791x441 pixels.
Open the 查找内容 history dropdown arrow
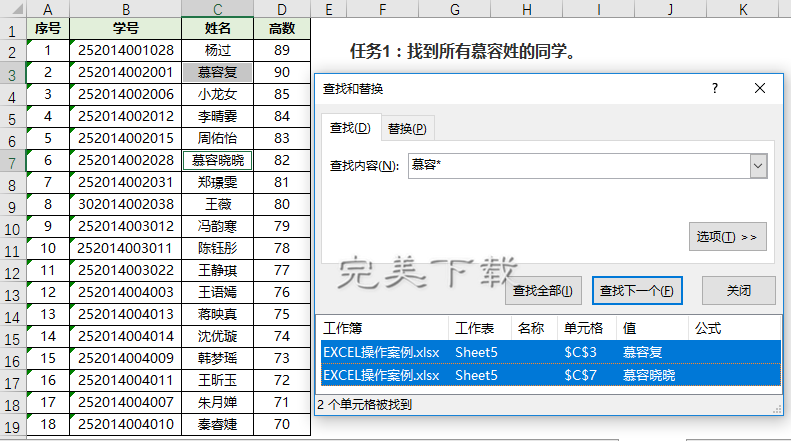coord(758,166)
